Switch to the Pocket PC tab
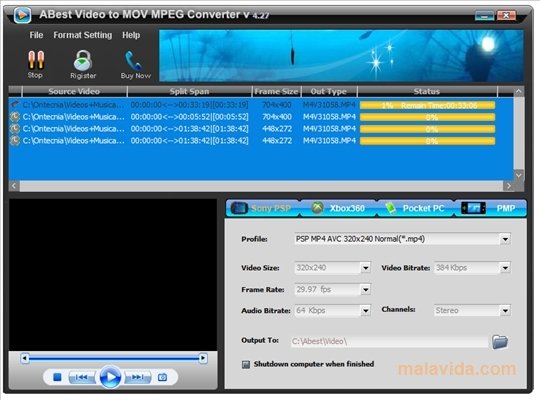 point(415,208)
